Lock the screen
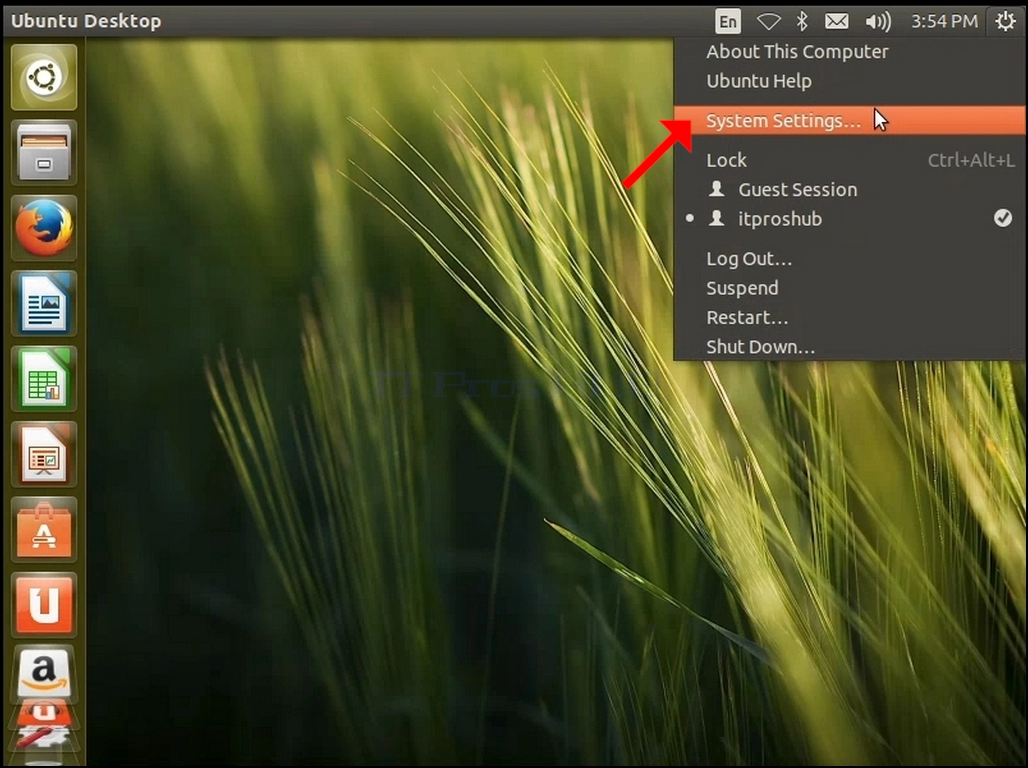Screen dimensions: 1028x768 click(x=850, y=160)
